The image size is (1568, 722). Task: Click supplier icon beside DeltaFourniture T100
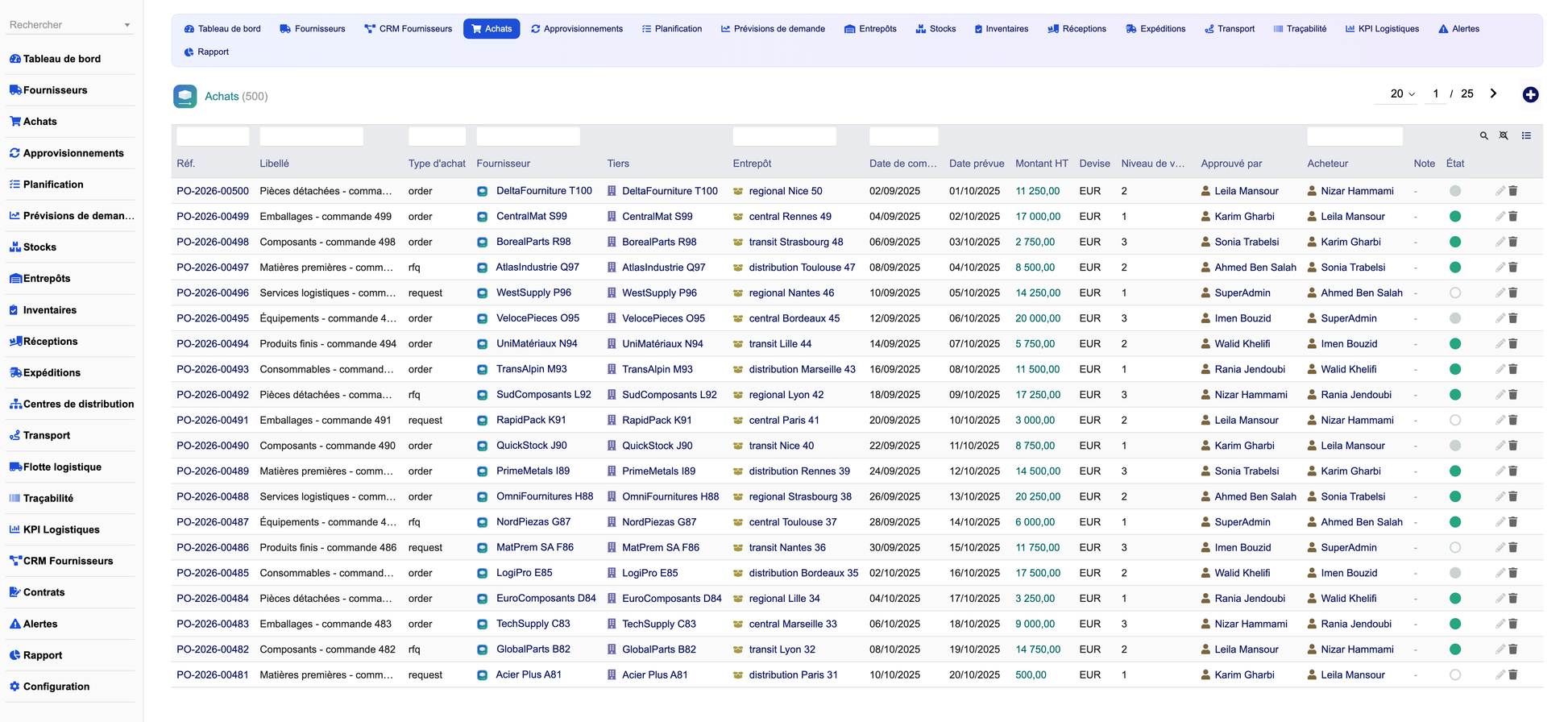point(482,192)
